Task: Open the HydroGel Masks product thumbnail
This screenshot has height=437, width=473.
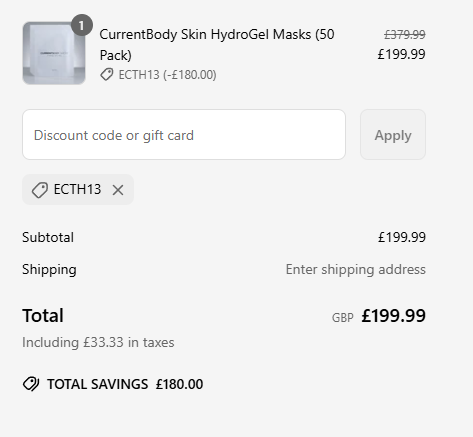Action: [54, 53]
